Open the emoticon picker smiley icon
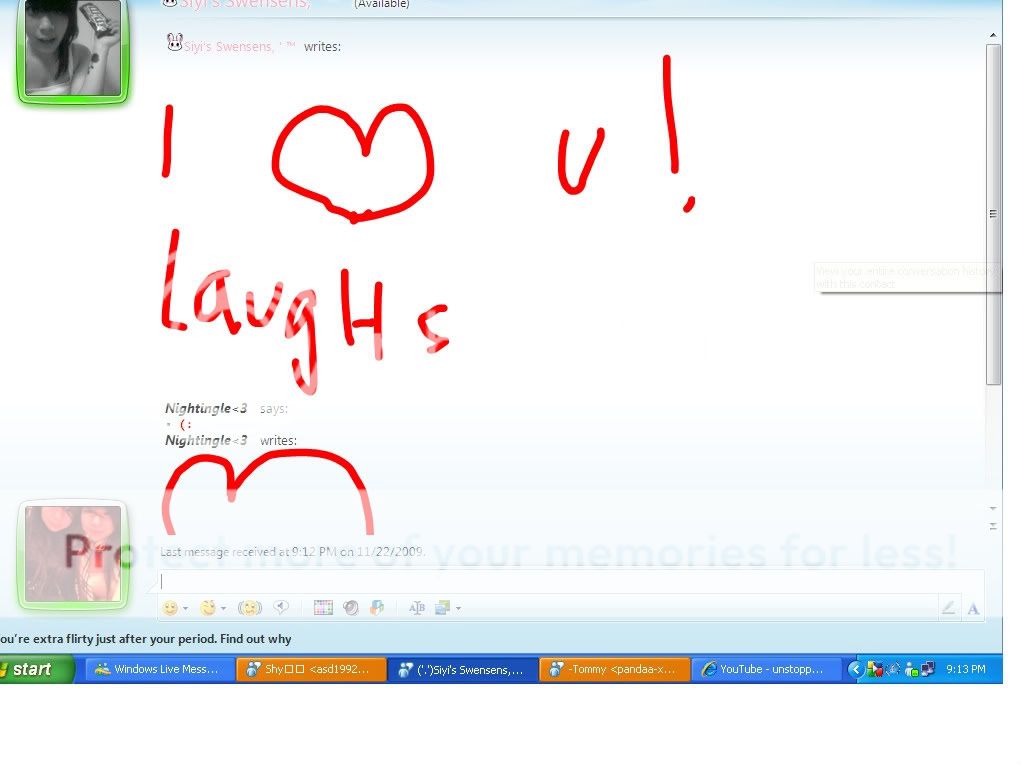 point(171,608)
